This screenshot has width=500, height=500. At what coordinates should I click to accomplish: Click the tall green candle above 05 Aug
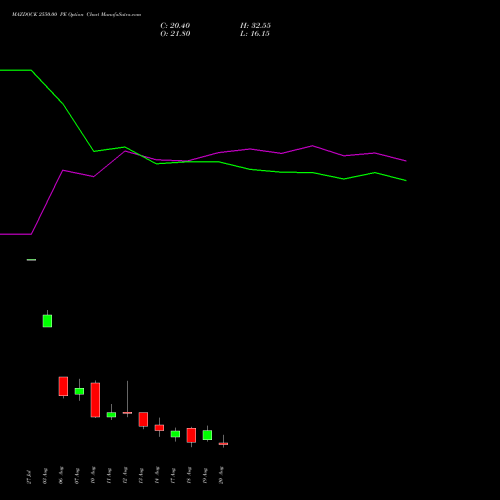coord(47,321)
